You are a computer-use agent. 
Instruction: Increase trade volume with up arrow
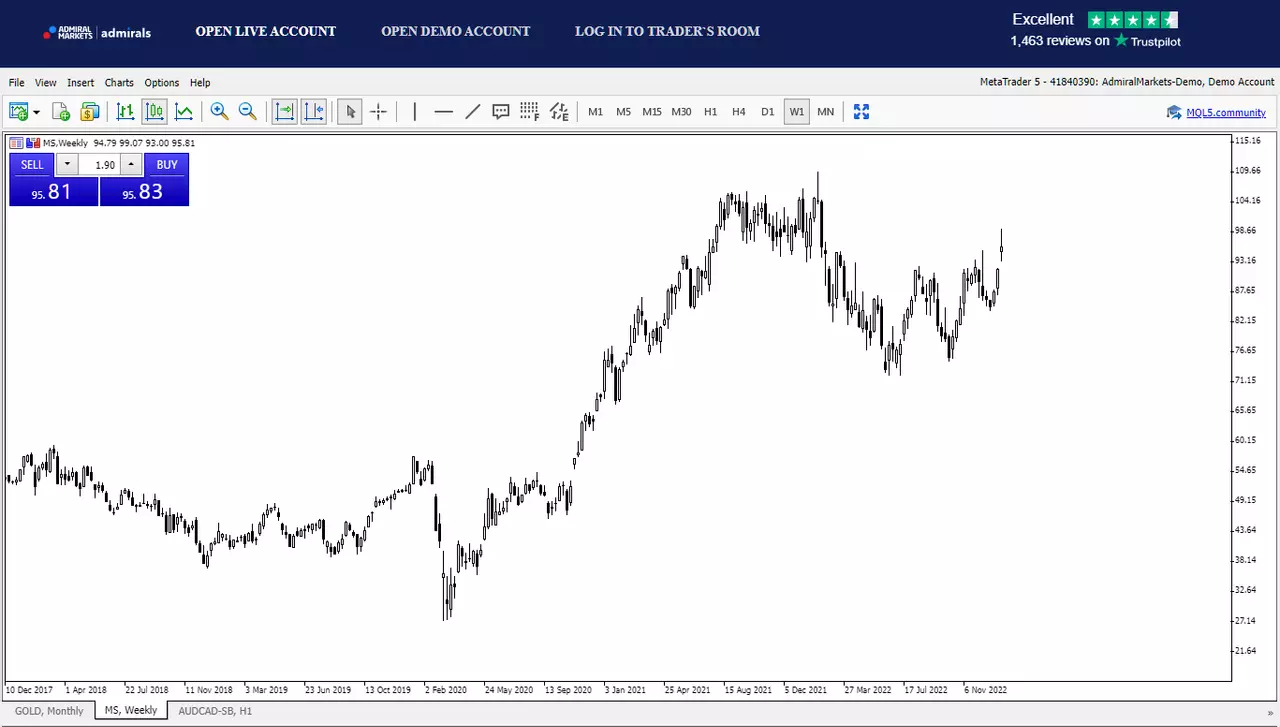click(132, 165)
